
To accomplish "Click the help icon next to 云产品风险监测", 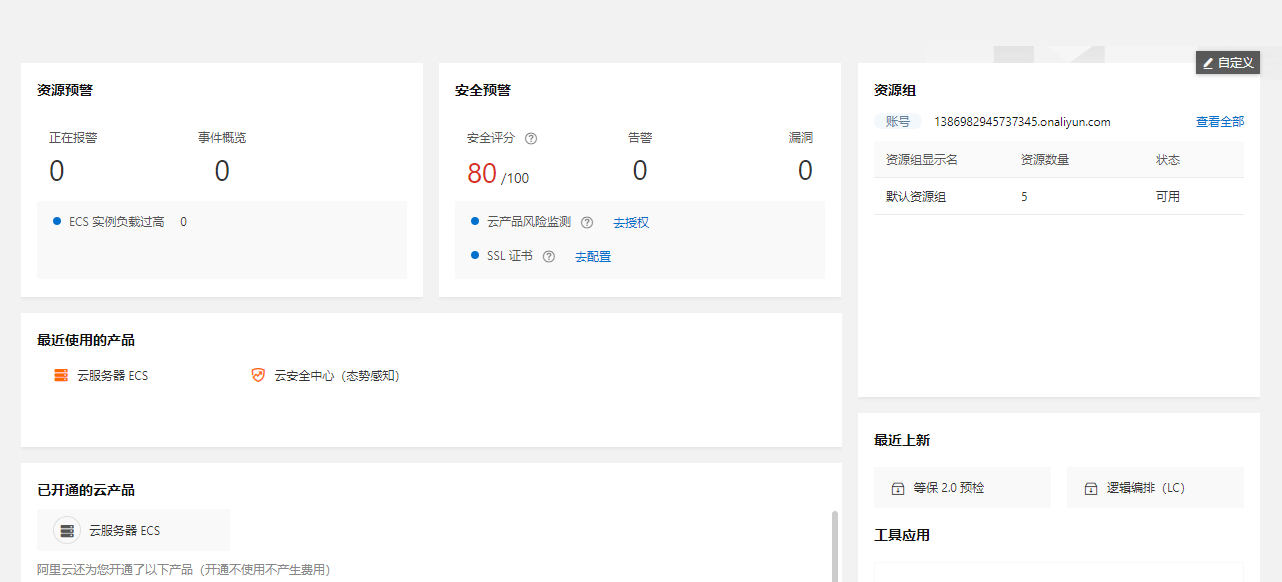I will click(587, 222).
